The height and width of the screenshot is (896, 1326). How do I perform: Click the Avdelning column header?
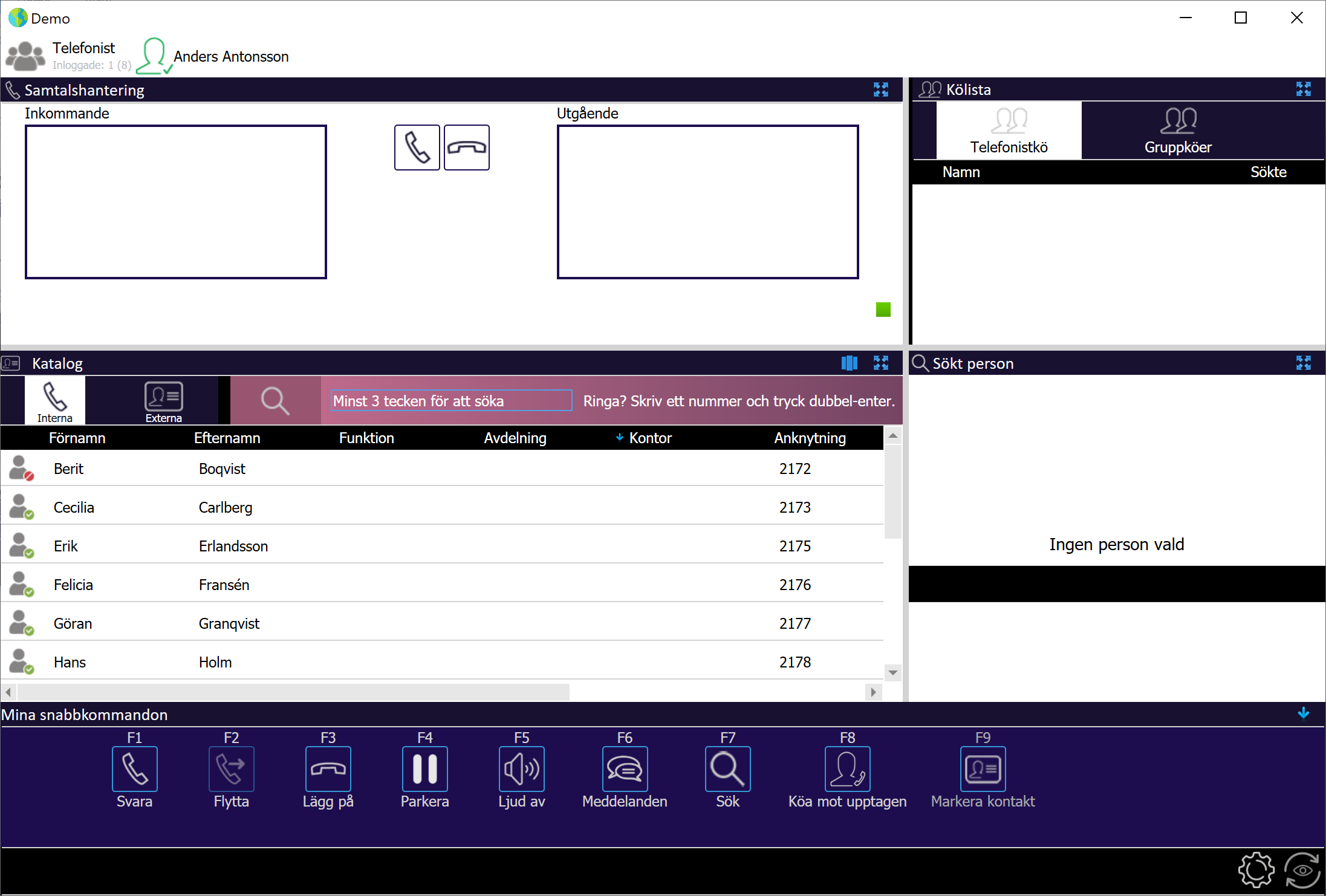click(515, 438)
